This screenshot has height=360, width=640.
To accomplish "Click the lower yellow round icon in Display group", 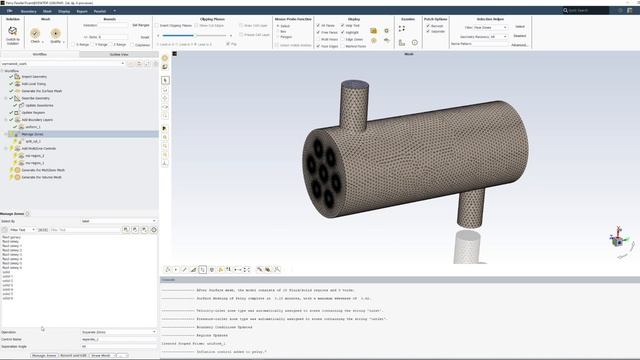I will point(373,40).
